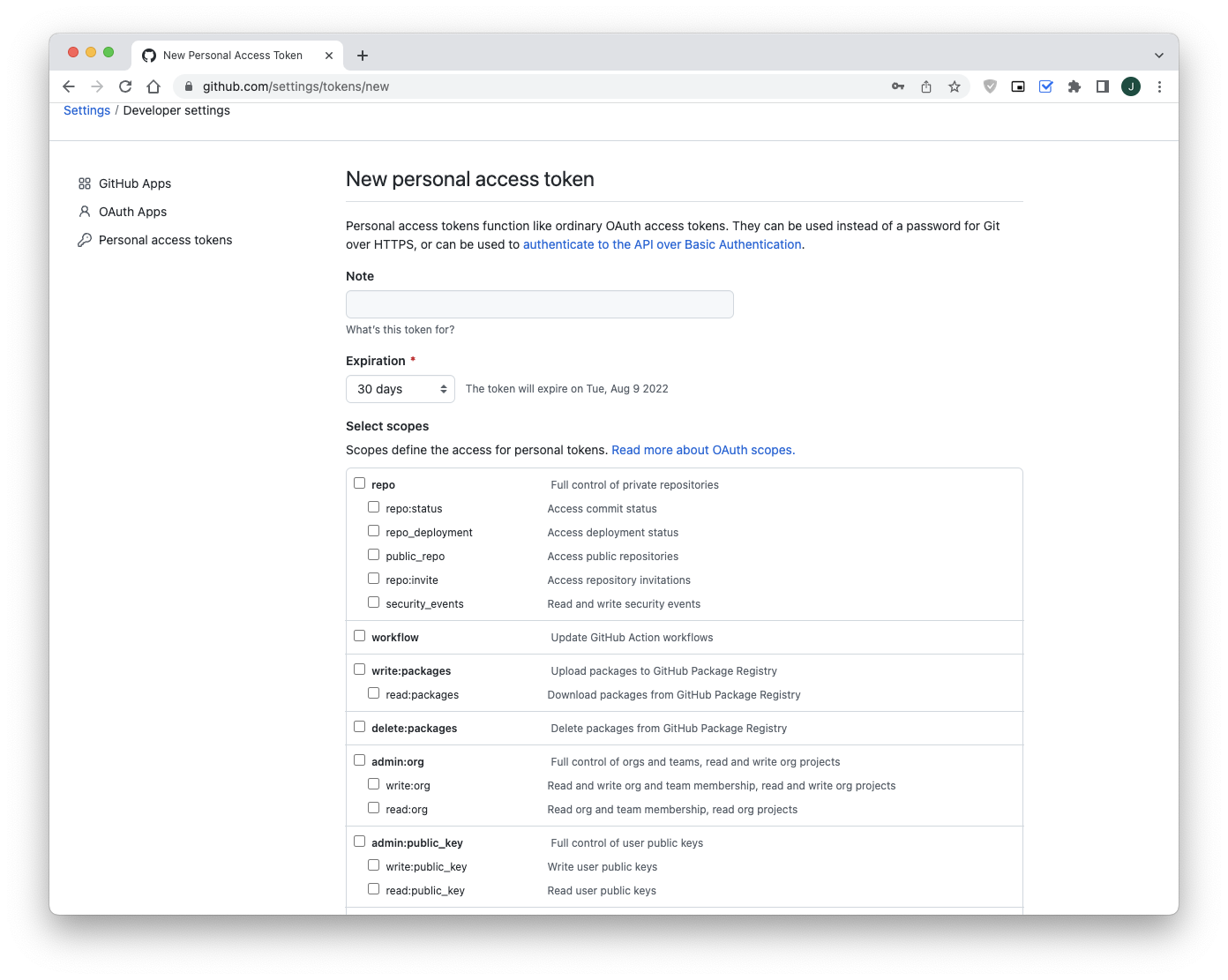Screen dimensions: 1228x980
Task: Expand the tab search chevron
Action: click(x=1159, y=56)
